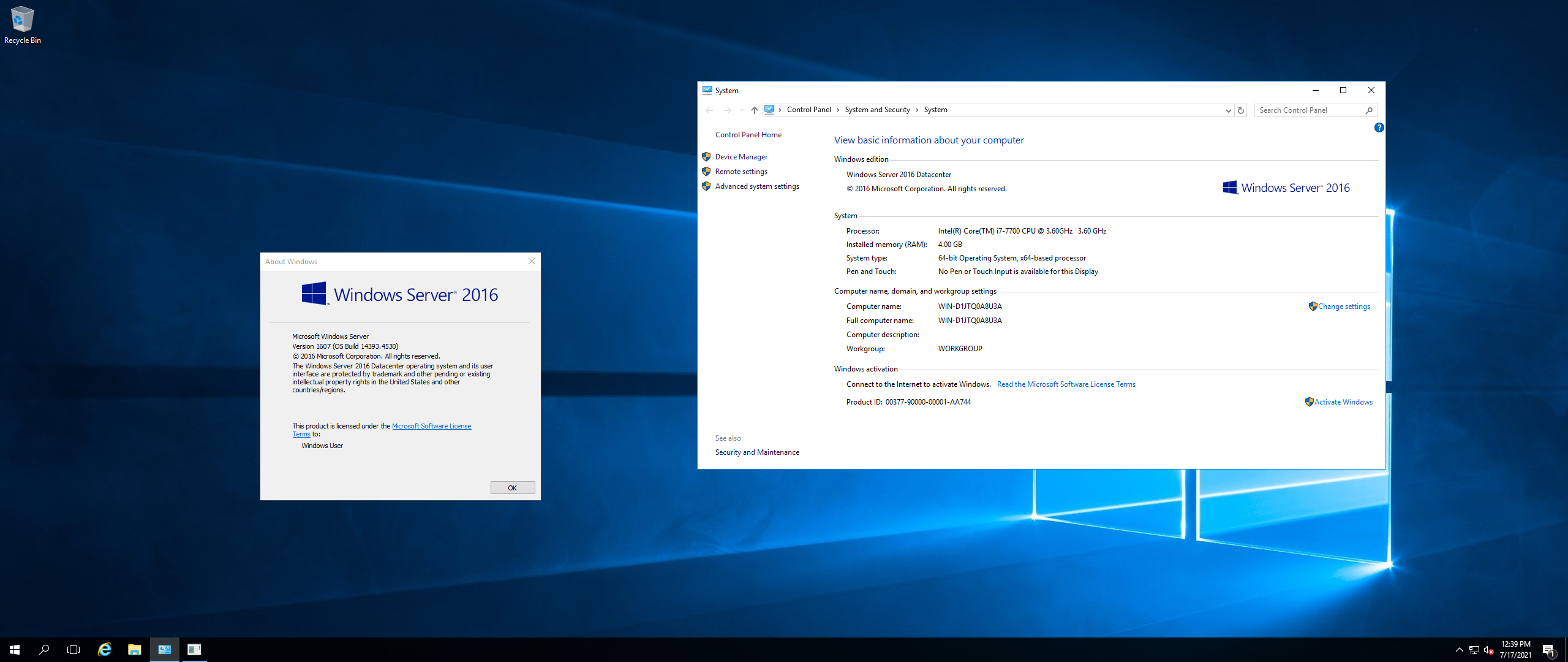The height and width of the screenshot is (662, 1568).
Task: Maximize the System window
Action: [x=1343, y=90]
